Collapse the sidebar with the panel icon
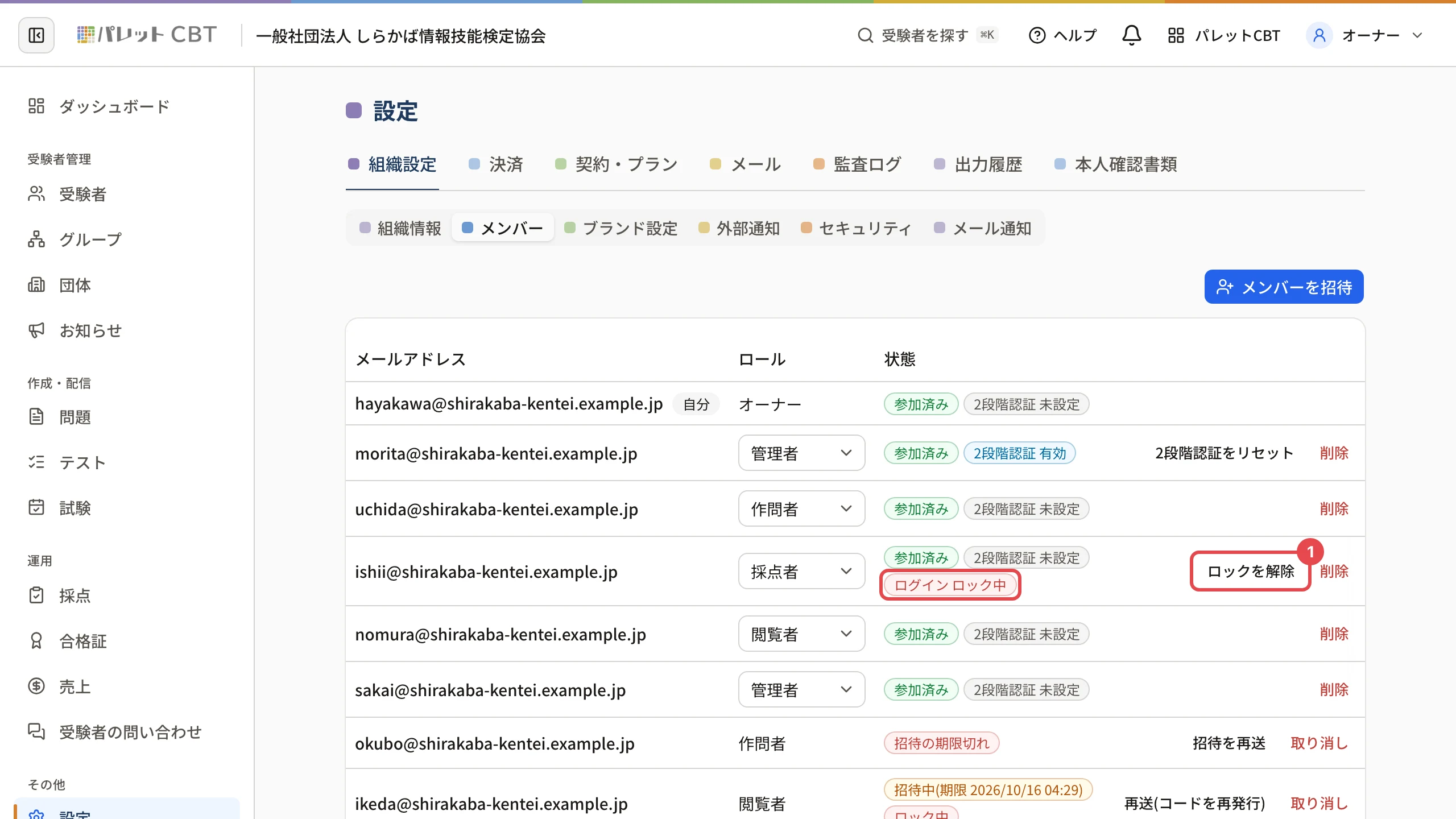This screenshot has width=1456, height=819. coord(36,35)
